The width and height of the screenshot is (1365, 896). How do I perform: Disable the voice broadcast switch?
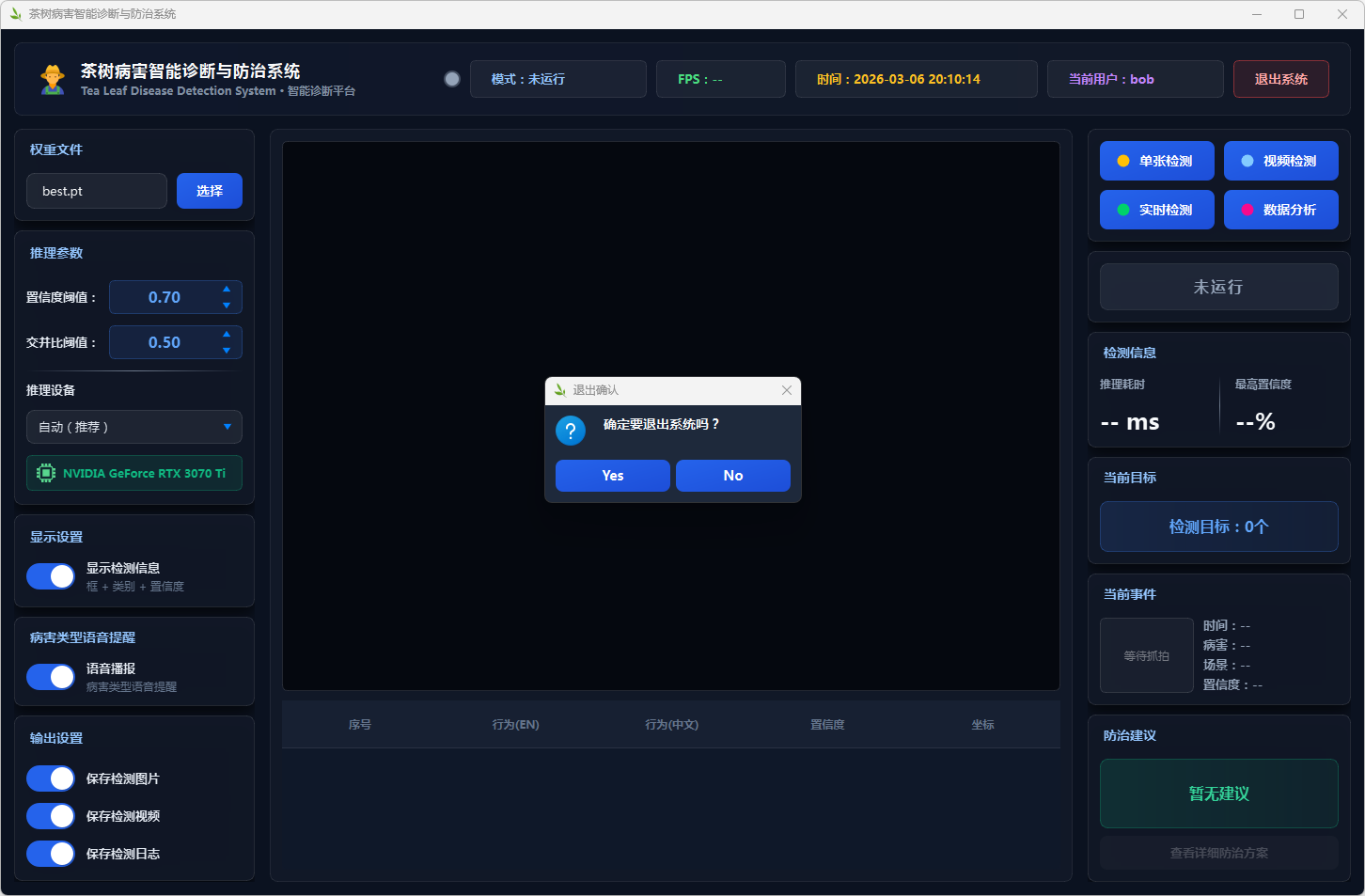[x=51, y=677]
